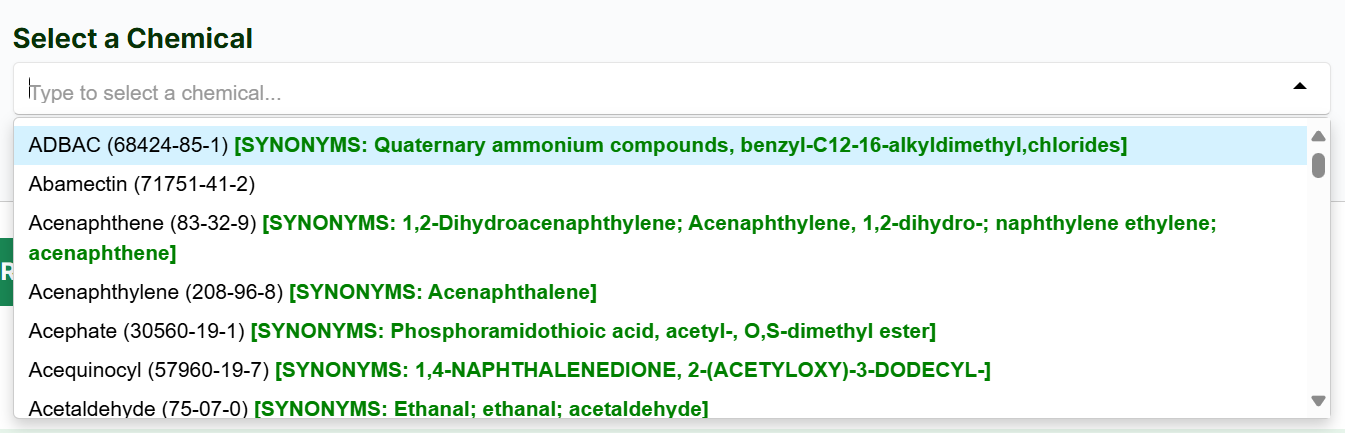Image resolution: width=1345 pixels, height=433 pixels.
Task: Collapse the chemical list using caret arrow
Action: click(x=1299, y=87)
